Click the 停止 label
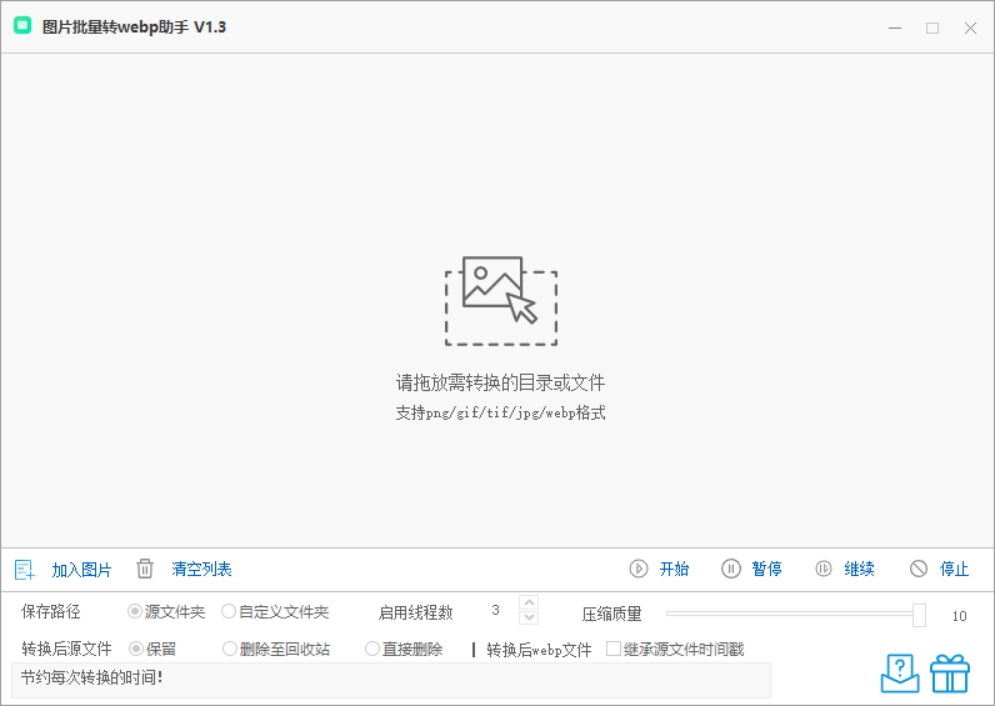Screen dimensions: 995x706 click(x=954, y=569)
